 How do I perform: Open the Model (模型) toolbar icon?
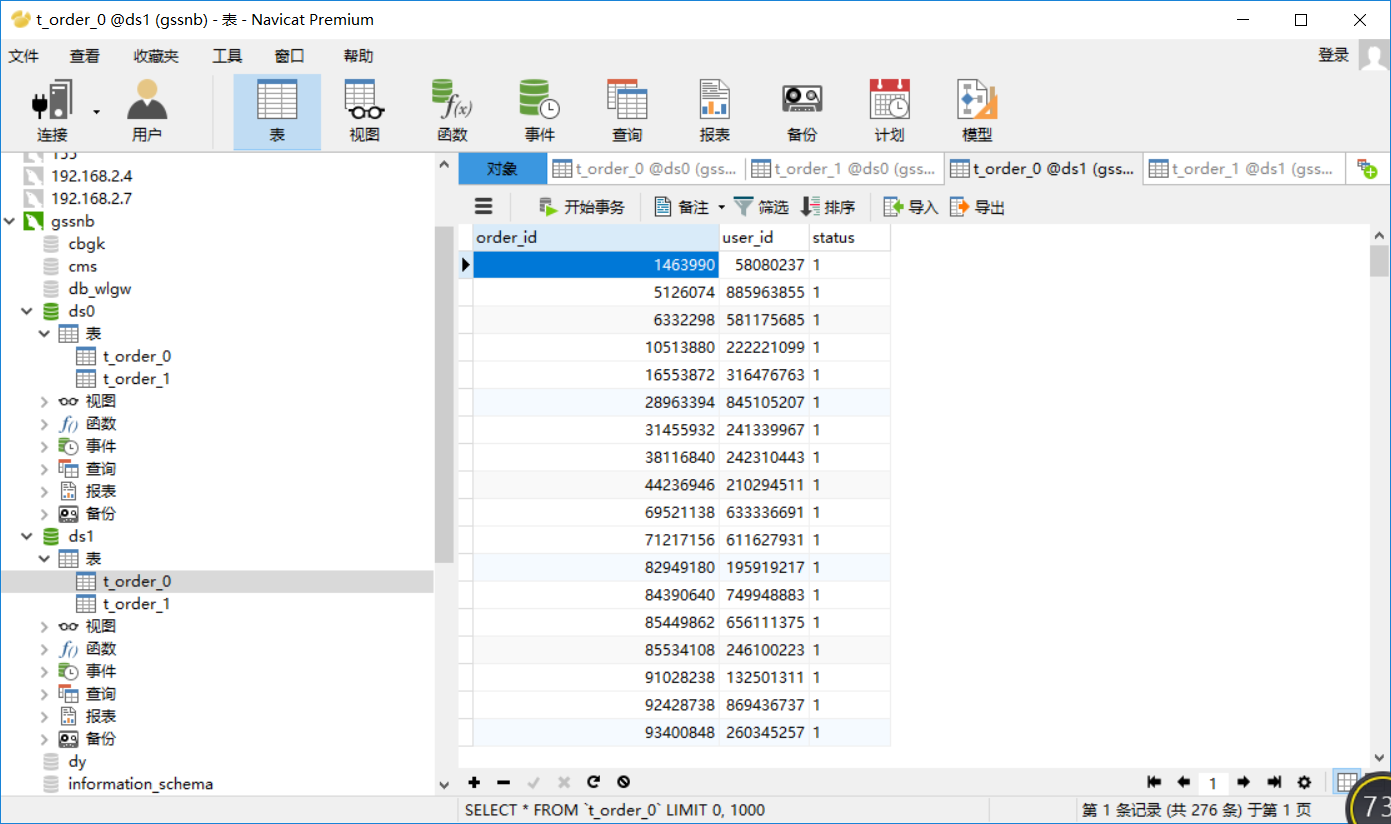click(x=977, y=111)
